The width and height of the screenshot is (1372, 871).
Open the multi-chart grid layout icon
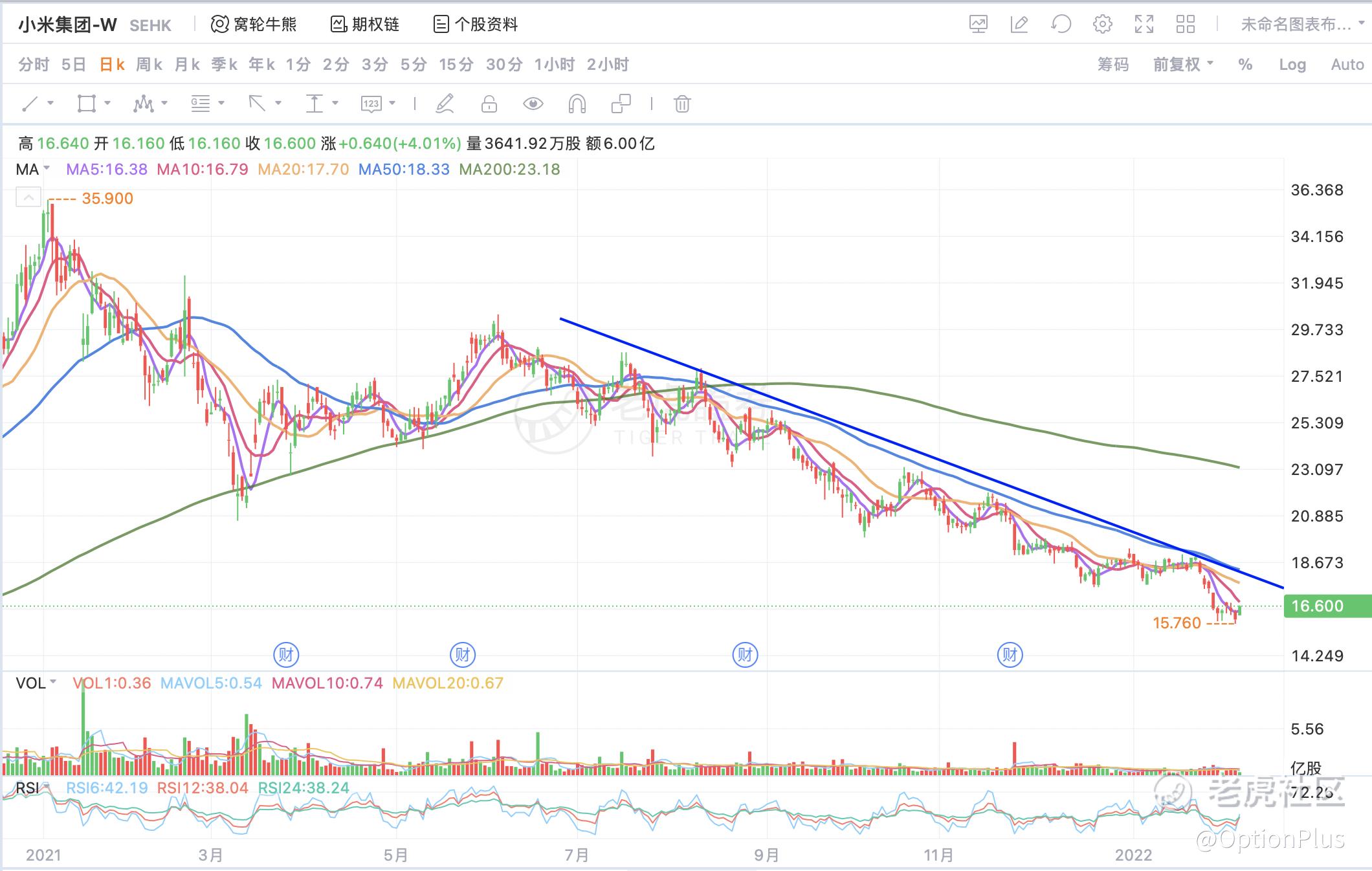pyautogui.click(x=1185, y=25)
